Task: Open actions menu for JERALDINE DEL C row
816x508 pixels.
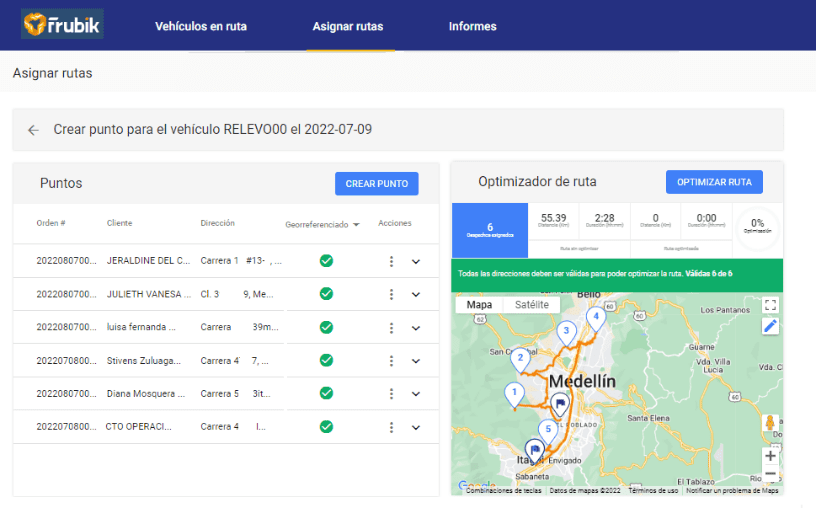Action: [392, 261]
